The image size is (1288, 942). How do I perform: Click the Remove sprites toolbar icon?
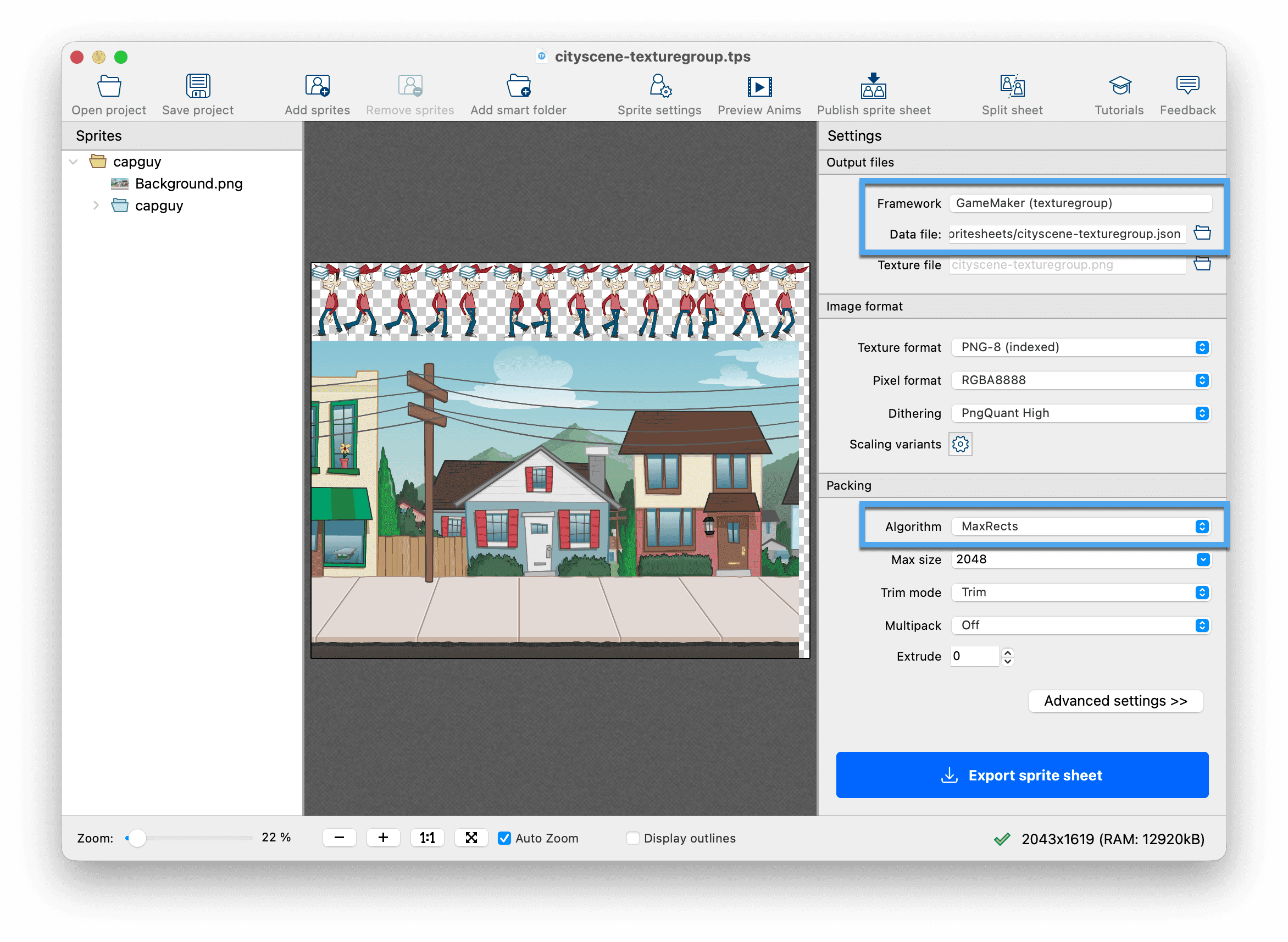[x=410, y=86]
